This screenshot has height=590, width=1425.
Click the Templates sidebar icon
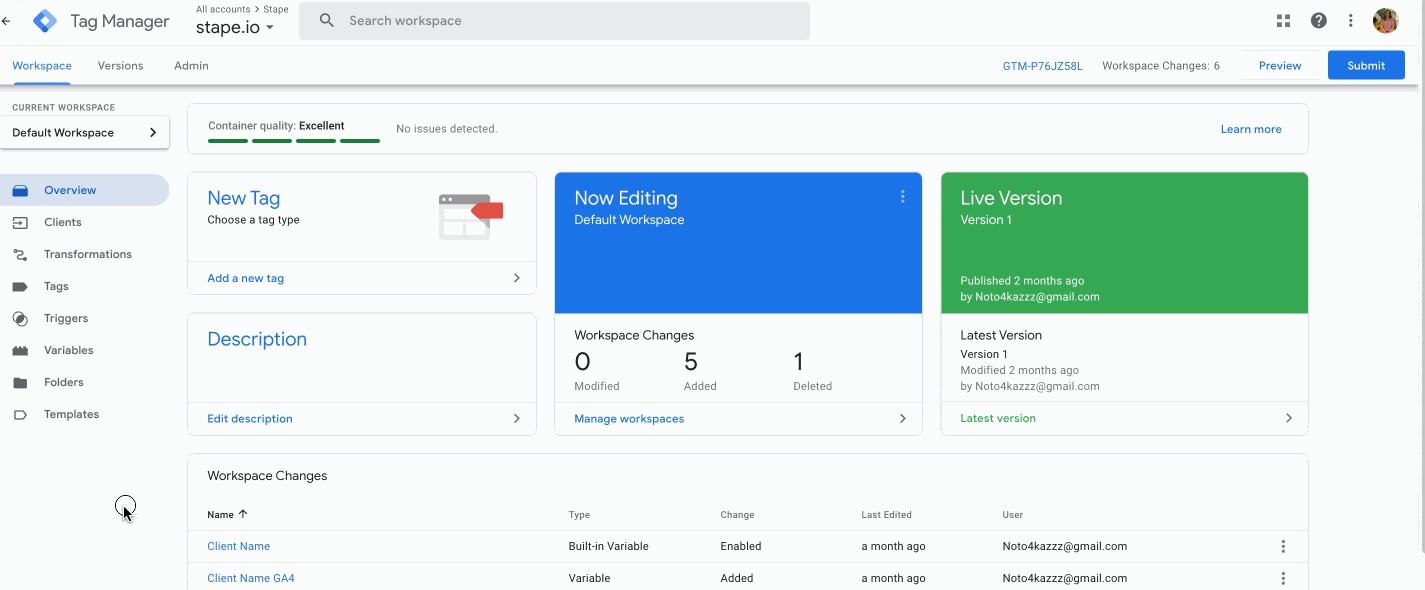(x=20, y=414)
